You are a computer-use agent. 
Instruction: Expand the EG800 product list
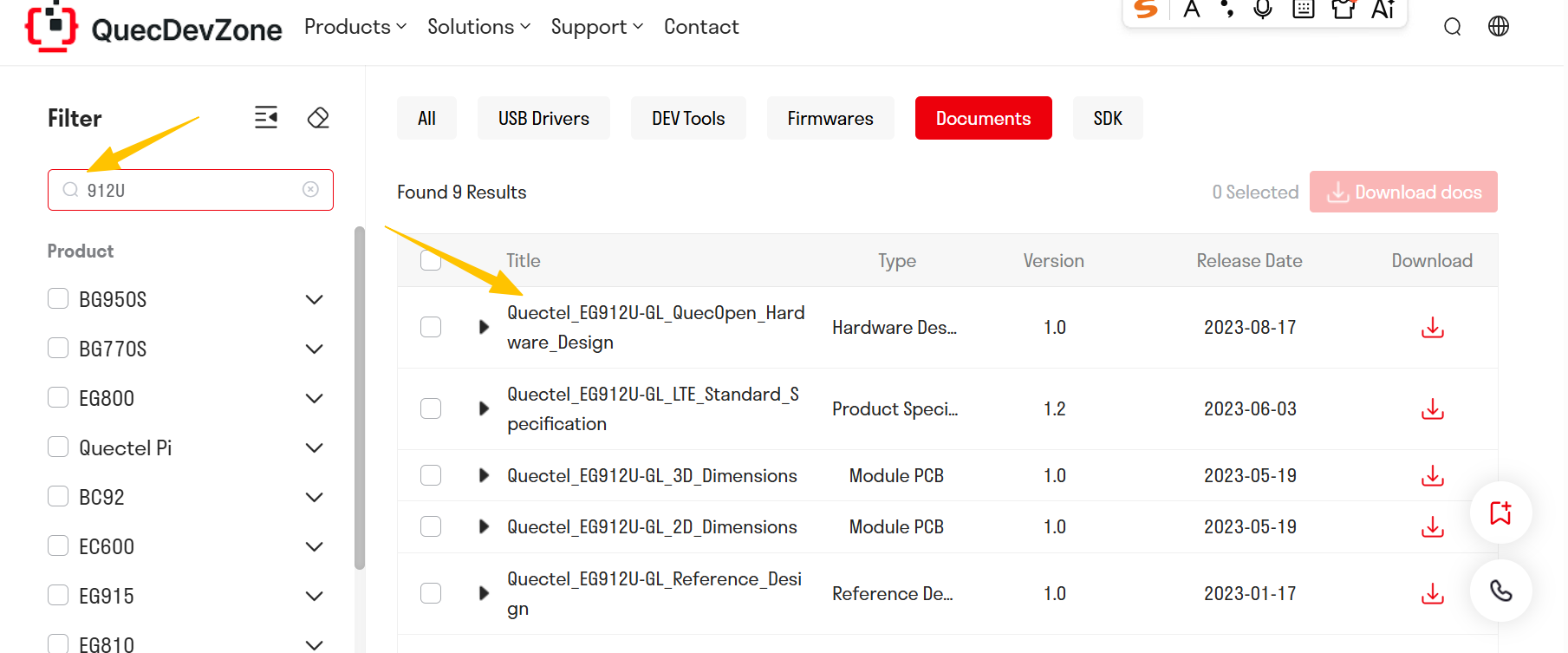coord(315,399)
